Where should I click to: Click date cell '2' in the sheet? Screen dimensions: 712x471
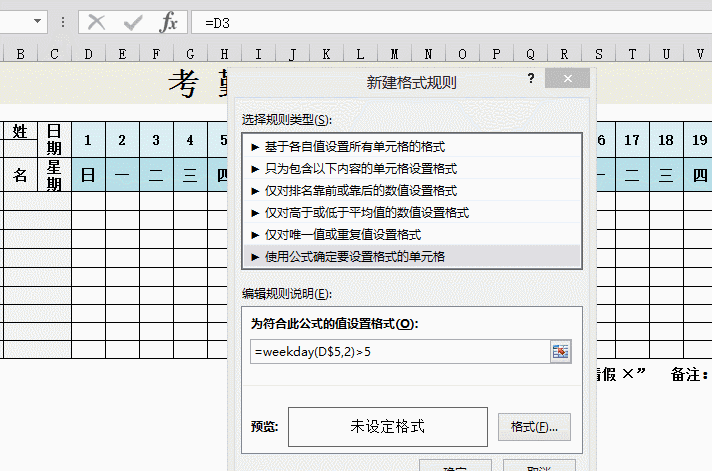tap(123, 140)
